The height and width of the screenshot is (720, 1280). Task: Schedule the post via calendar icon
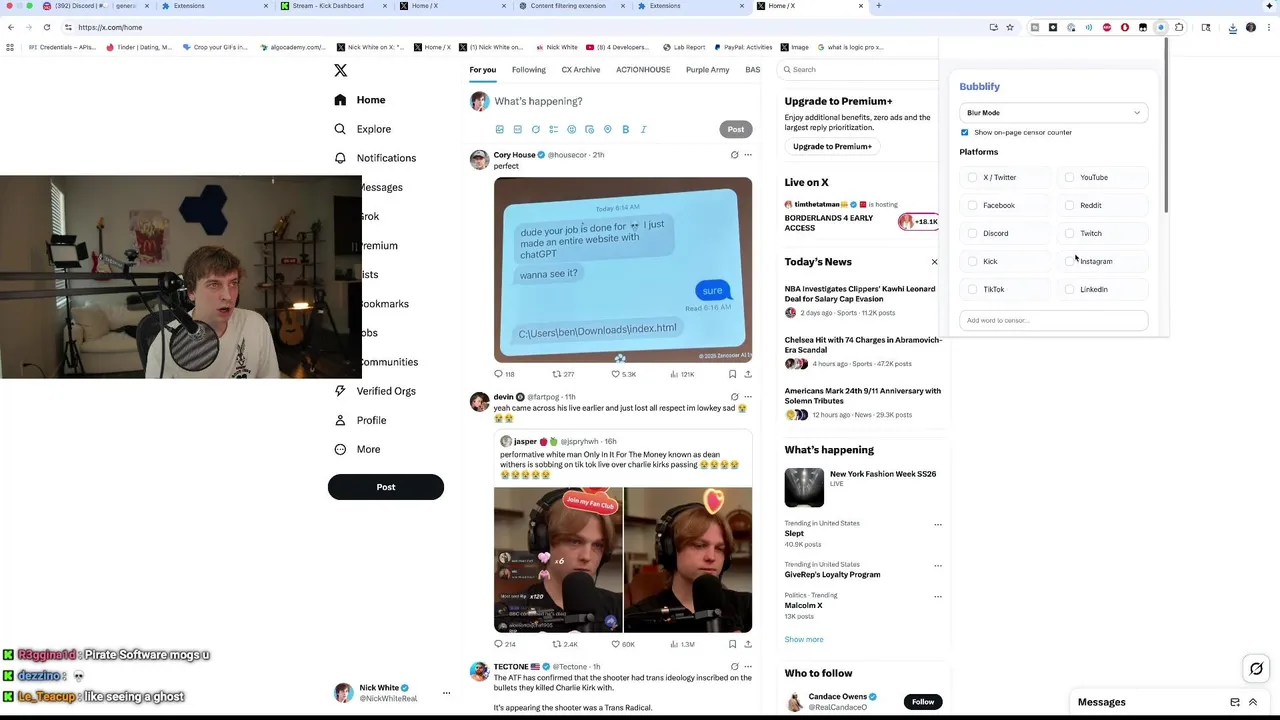[589, 129]
